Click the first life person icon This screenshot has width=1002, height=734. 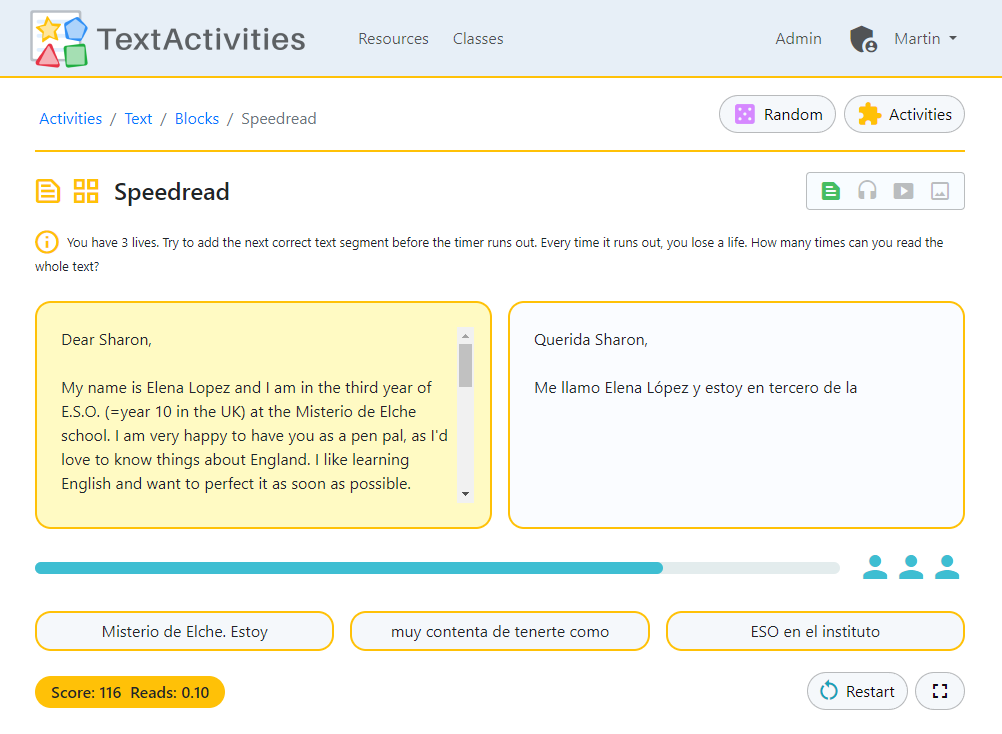pos(875,567)
